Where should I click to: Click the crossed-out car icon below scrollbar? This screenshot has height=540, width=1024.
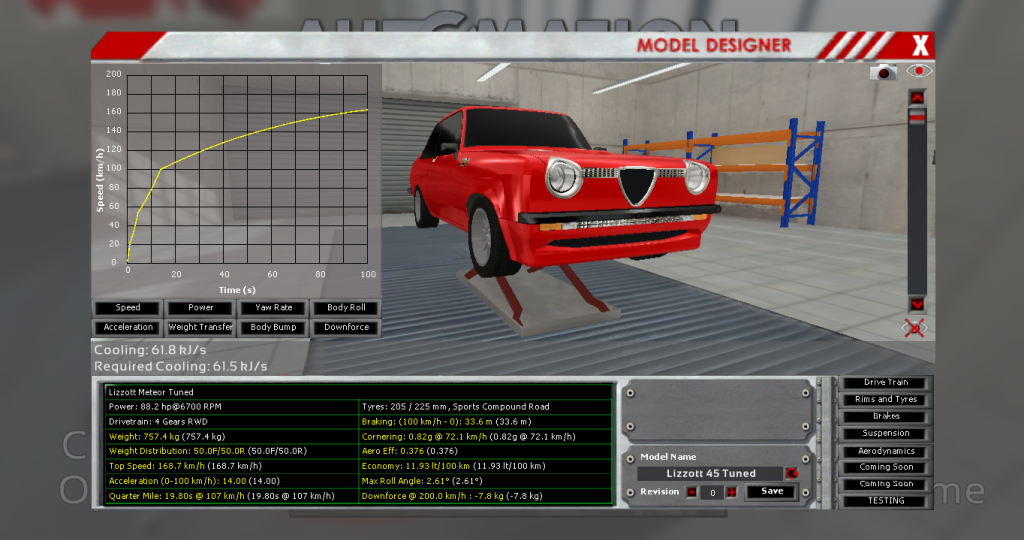pyautogui.click(x=915, y=328)
